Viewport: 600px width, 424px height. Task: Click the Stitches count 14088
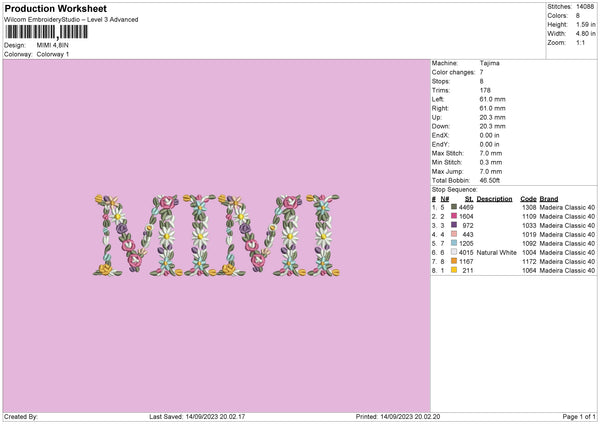[586, 6]
